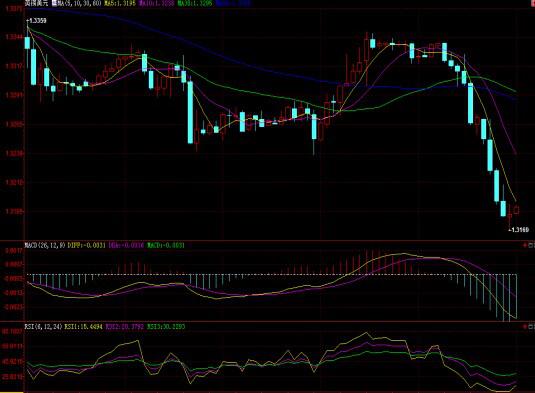Click the red dot icon in MACD panel corner
Image resolution: width=535 pixels, height=393 pixels.
(525, 245)
